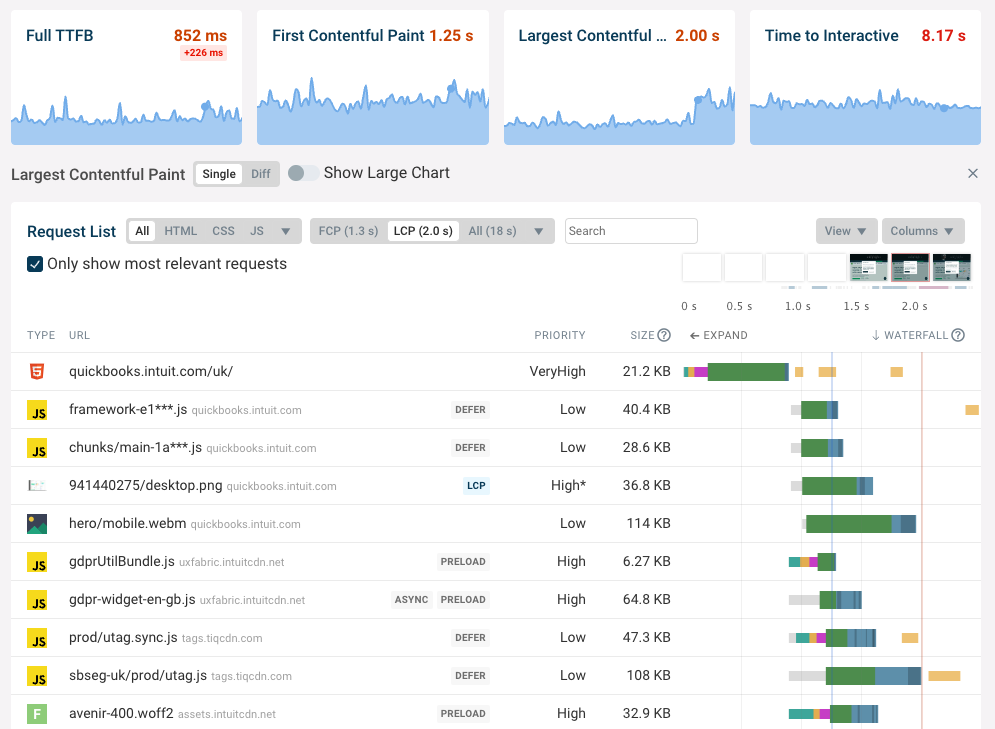
Task: Open the quickbooks.intuit.com/uk/ request
Action: tap(151, 371)
